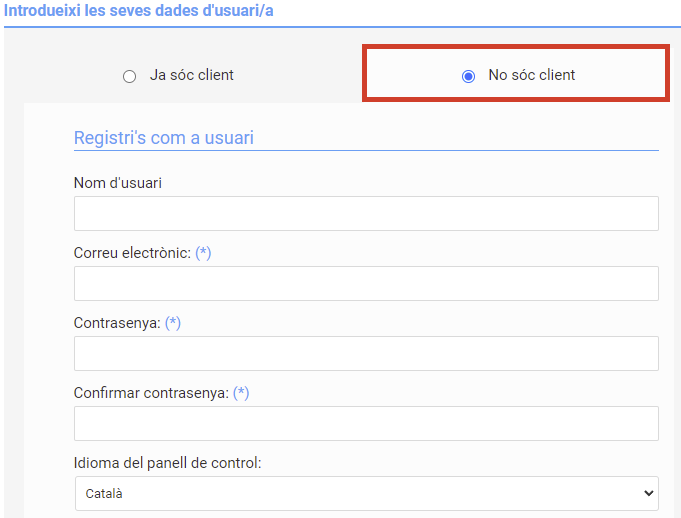Screen dimensions: 681x518
Task: Click the "Confirmar contrasenya:" field label
Action: [151, 393]
